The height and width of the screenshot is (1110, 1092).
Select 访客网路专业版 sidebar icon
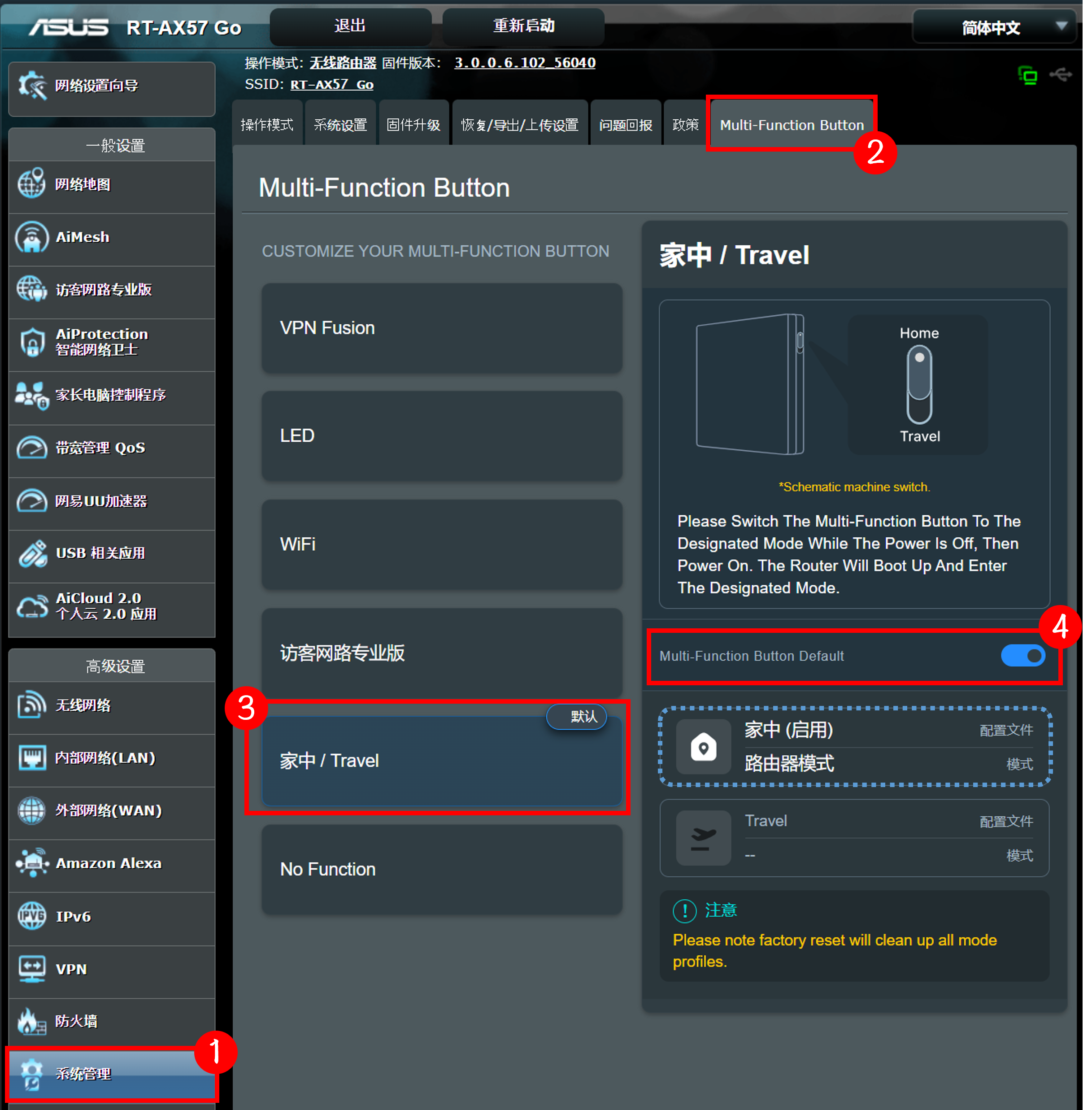click(x=31, y=289)
